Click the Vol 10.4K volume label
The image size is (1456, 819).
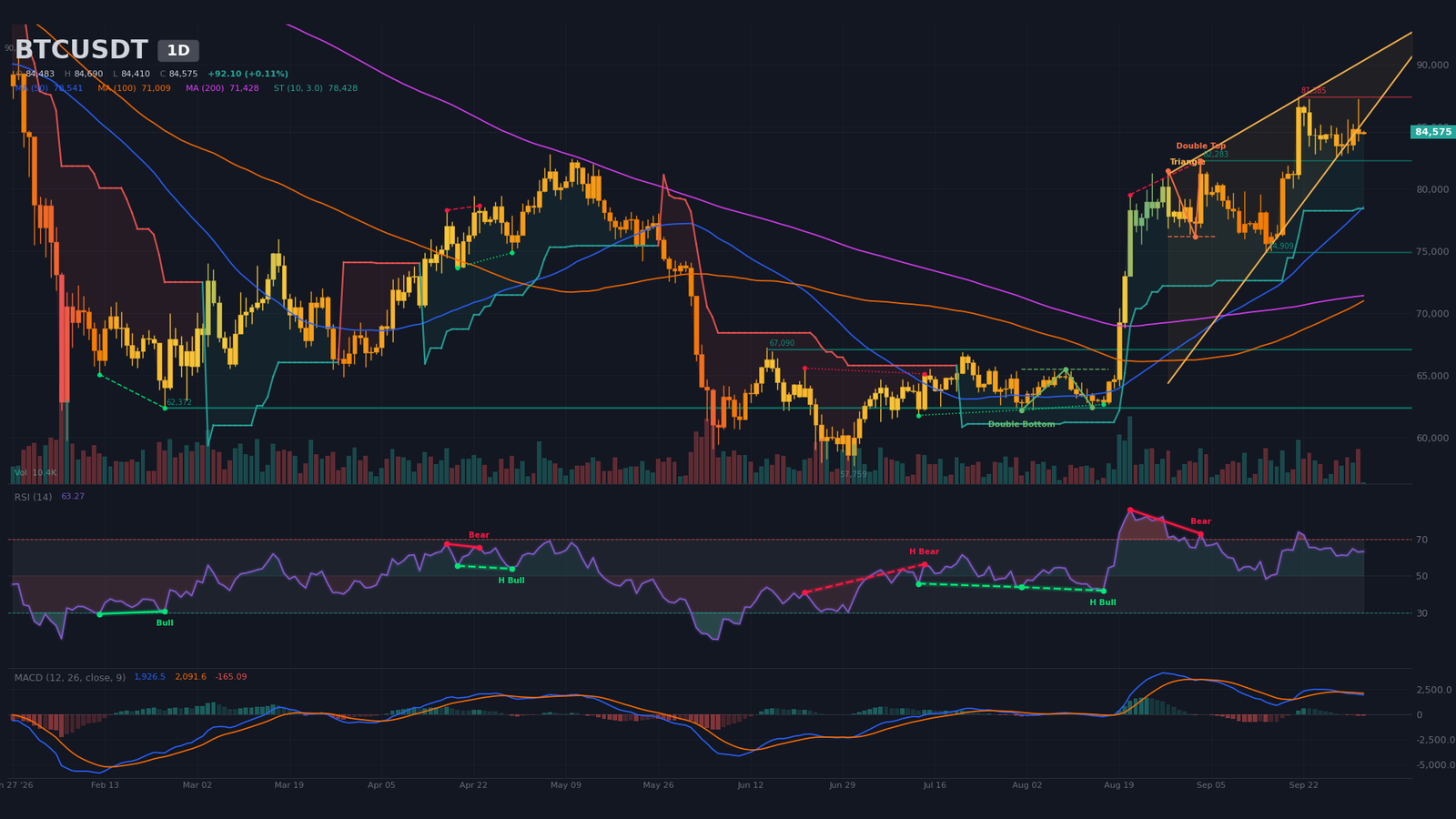click(x=35, y=472)
